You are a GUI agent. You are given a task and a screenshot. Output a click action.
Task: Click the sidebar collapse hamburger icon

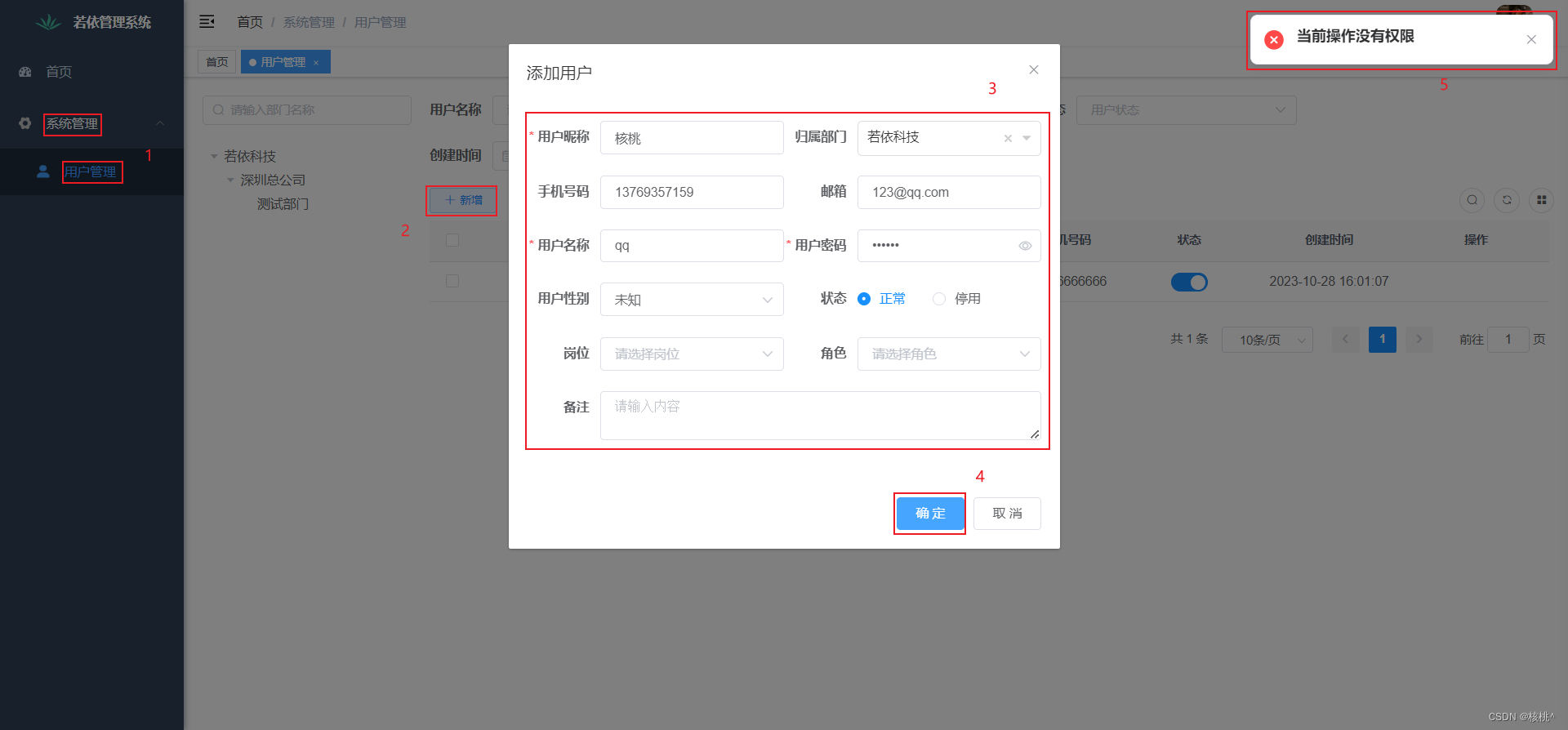pyautogui.click(x=207, y=22)
